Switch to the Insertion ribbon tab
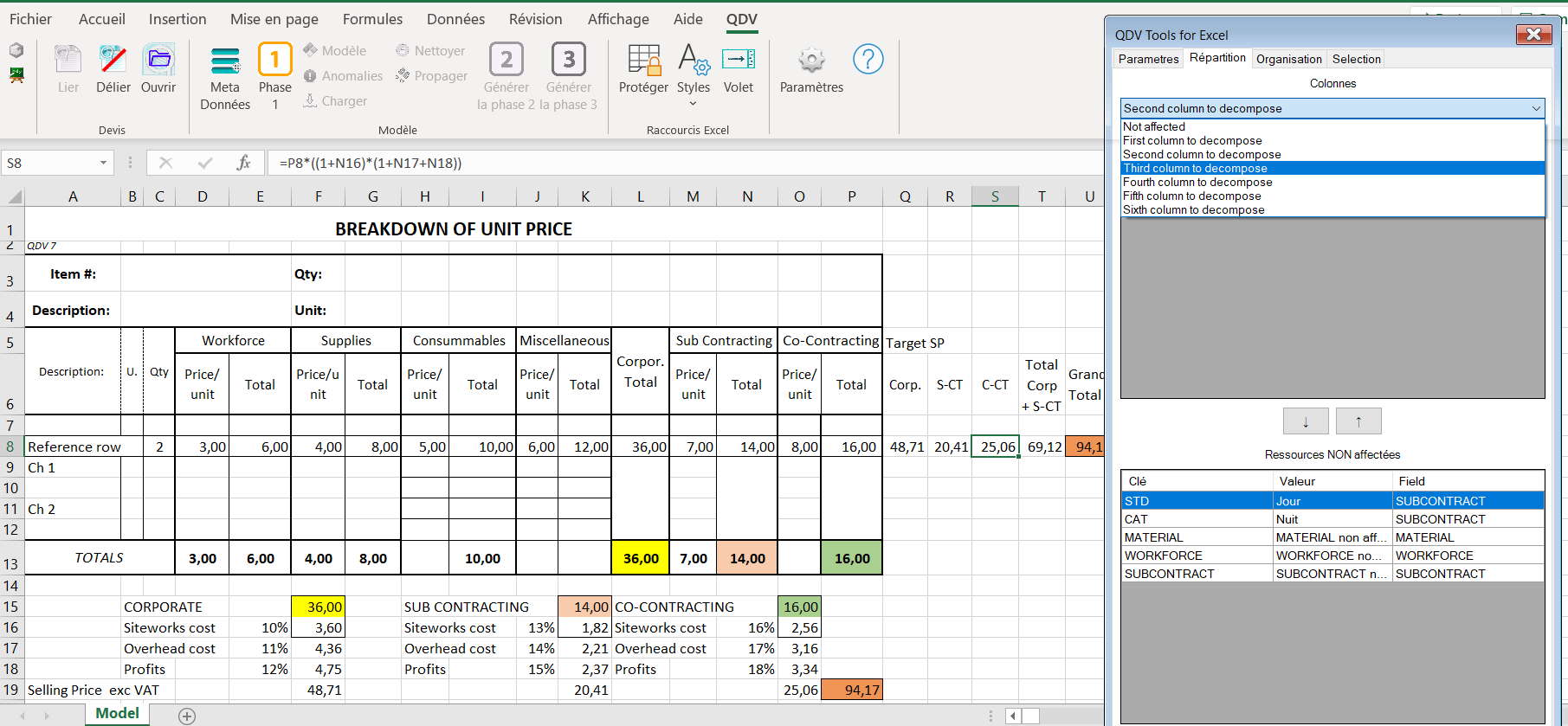The height and width of the screenshot is (726, 1568). (x=177, y=19)
